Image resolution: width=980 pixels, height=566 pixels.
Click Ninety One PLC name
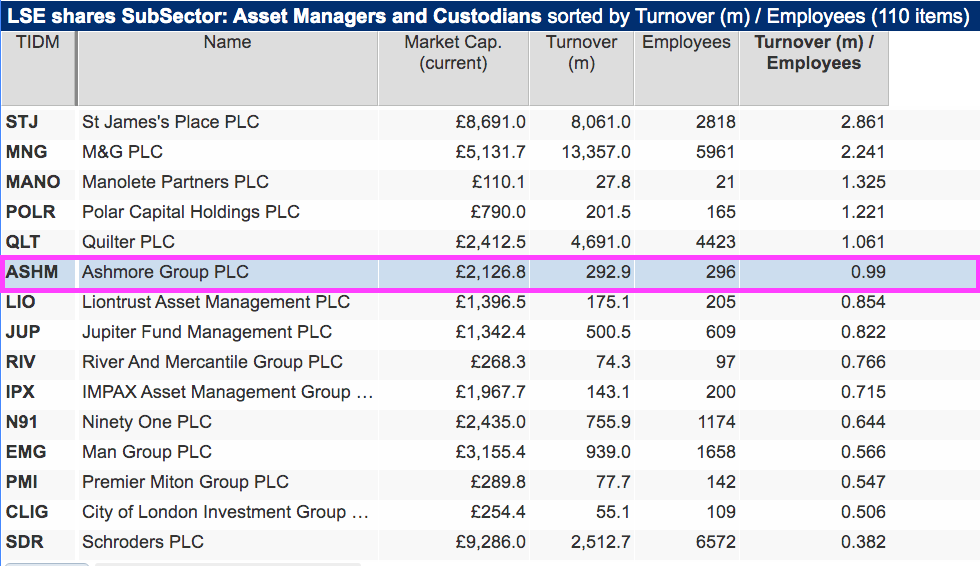click(147, 422)
